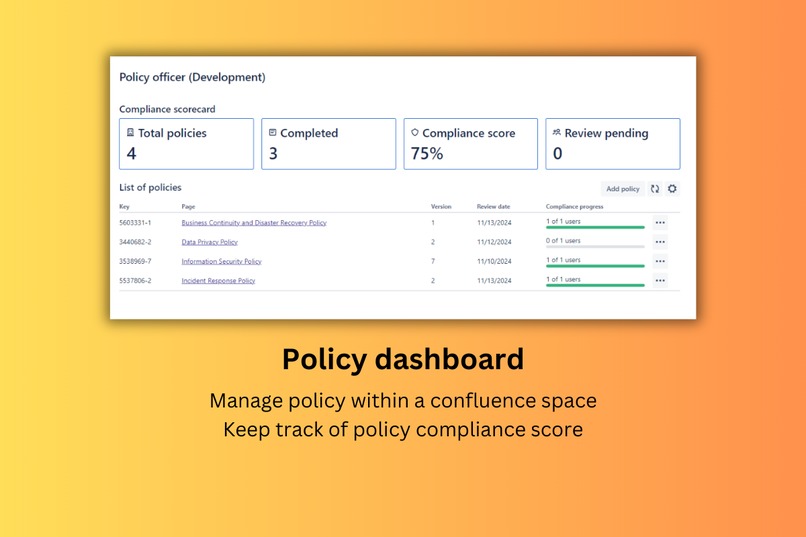
Task: Select key 5537806-2
Action: 135,281
